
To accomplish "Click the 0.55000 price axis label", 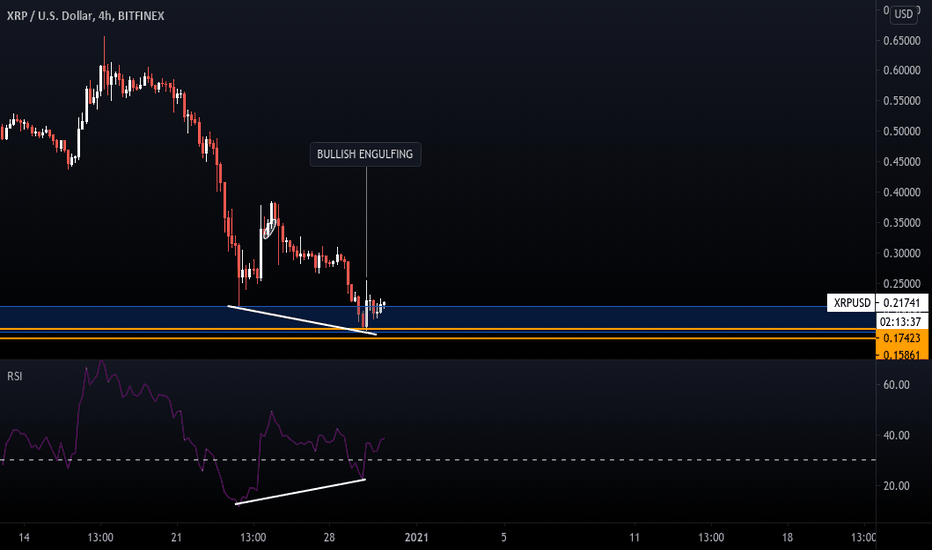I will (902, 100).
